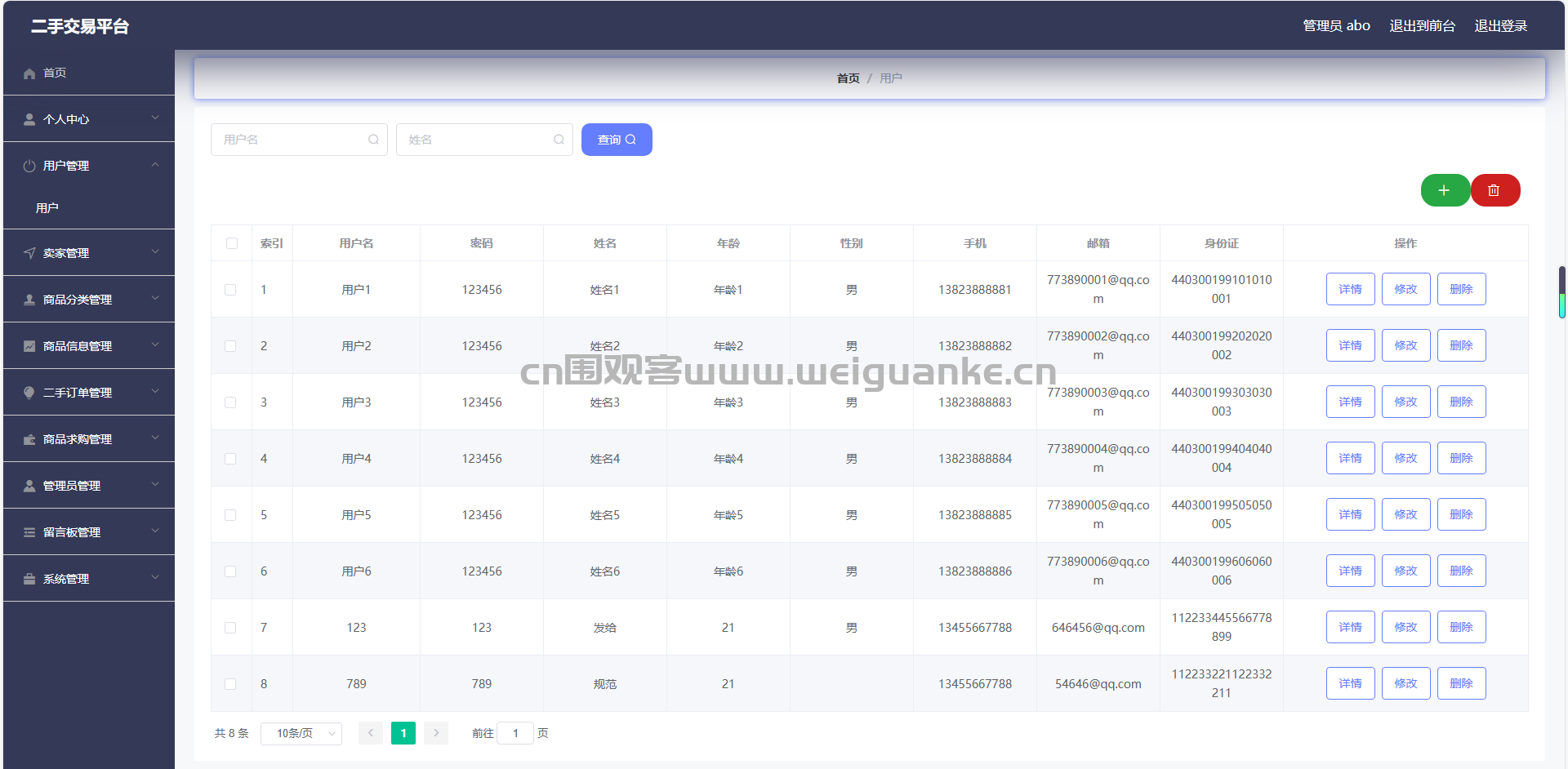This screenshot has height=769, width=1568.
Task: Click the icon beside 商品求购管理
Action: (29, 440)
